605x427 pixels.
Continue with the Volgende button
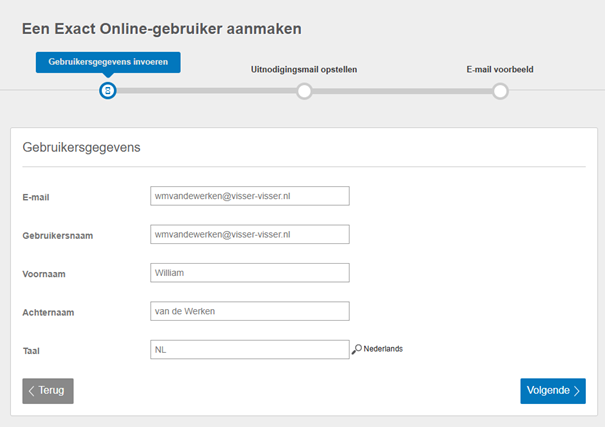coord(553,391)
